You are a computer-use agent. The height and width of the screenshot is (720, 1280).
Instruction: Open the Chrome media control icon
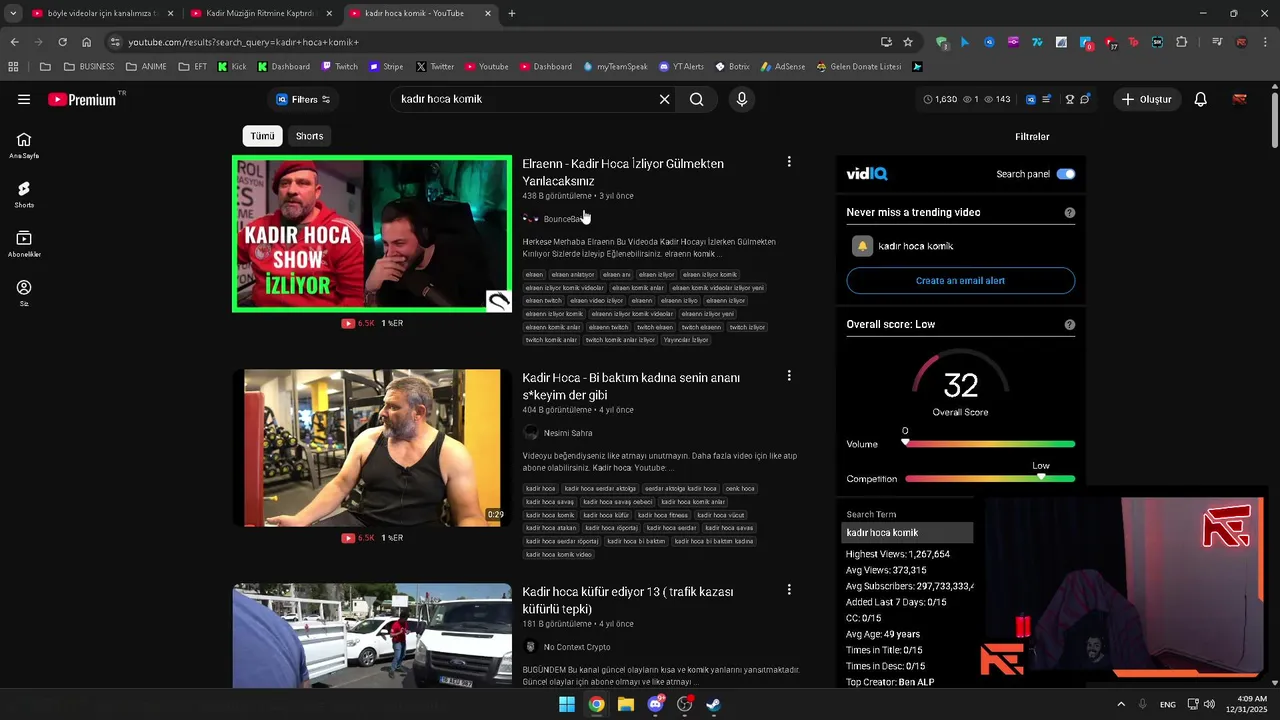click(x=1217, y=42)
